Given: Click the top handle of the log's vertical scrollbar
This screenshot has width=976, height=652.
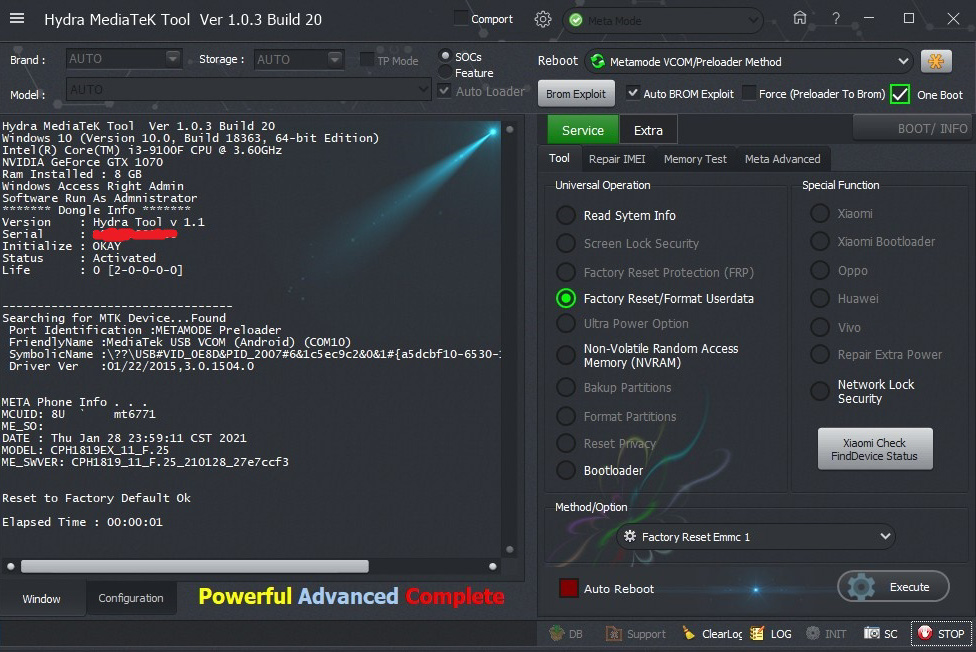Looking at the screenshot, I should click(x=510, y=129).
